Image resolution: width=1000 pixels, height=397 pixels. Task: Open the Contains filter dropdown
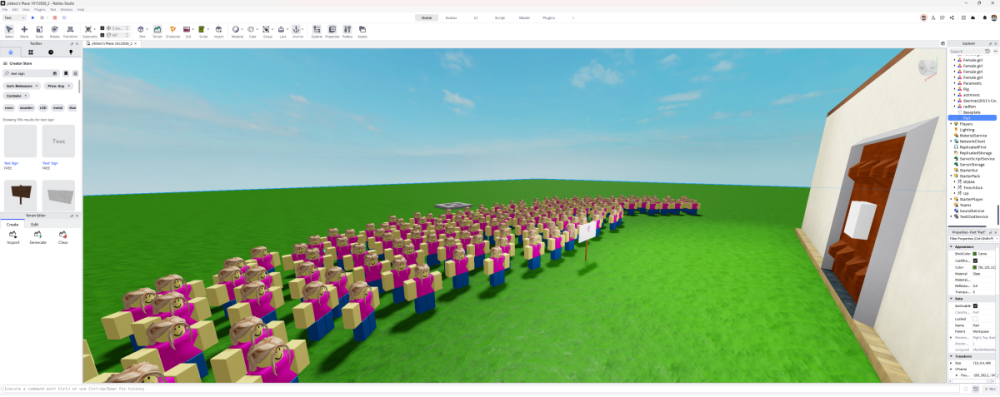[x=16, y=96]
